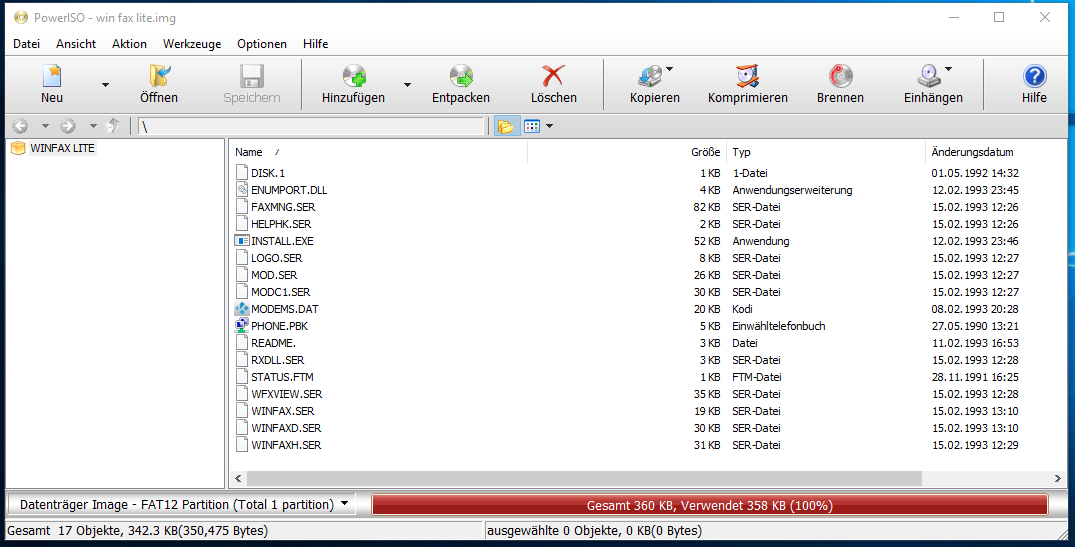Open the view mode dropdown arrow

549,126
